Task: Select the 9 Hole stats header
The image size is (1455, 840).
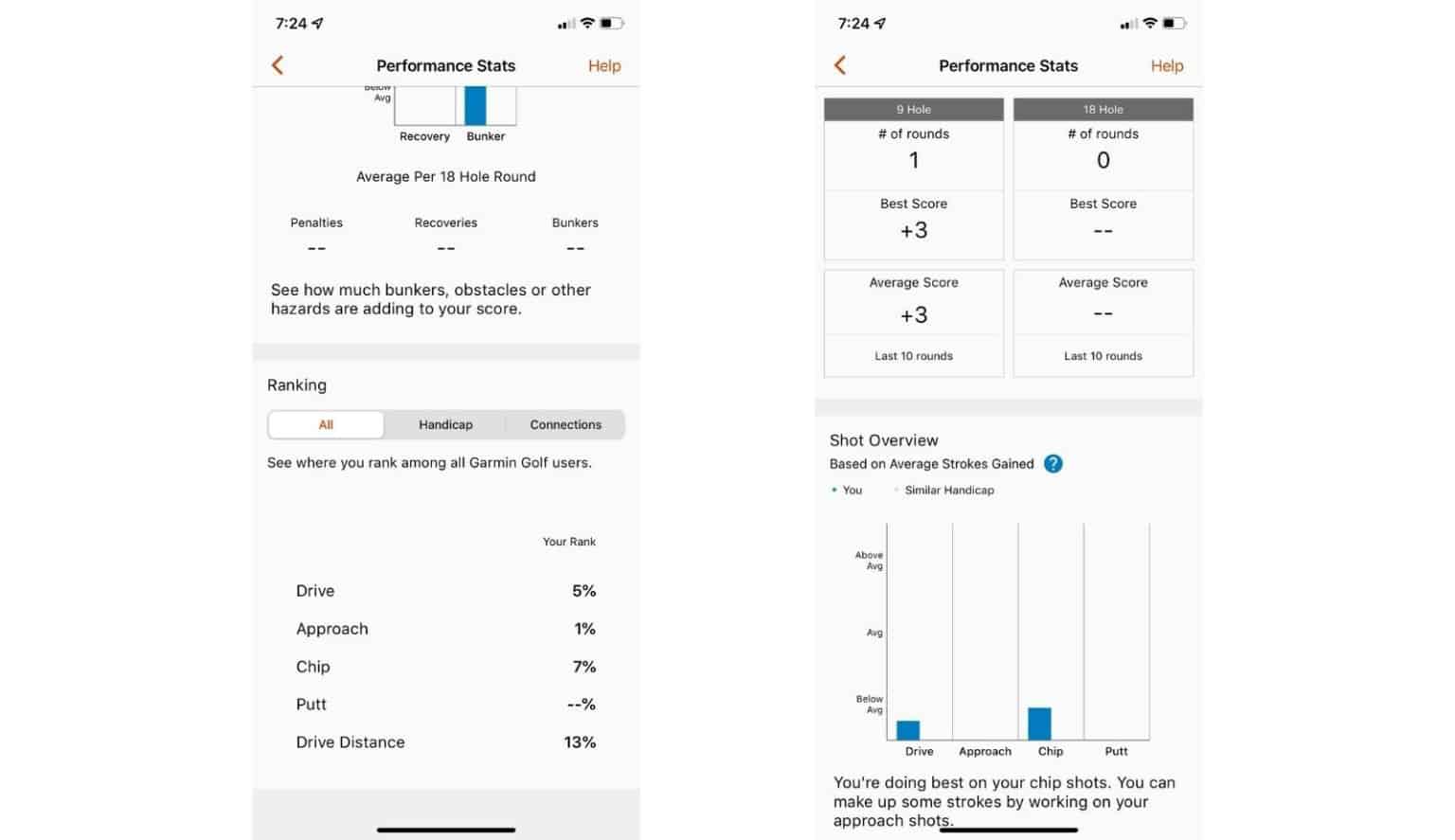Action: coord(913,110)
